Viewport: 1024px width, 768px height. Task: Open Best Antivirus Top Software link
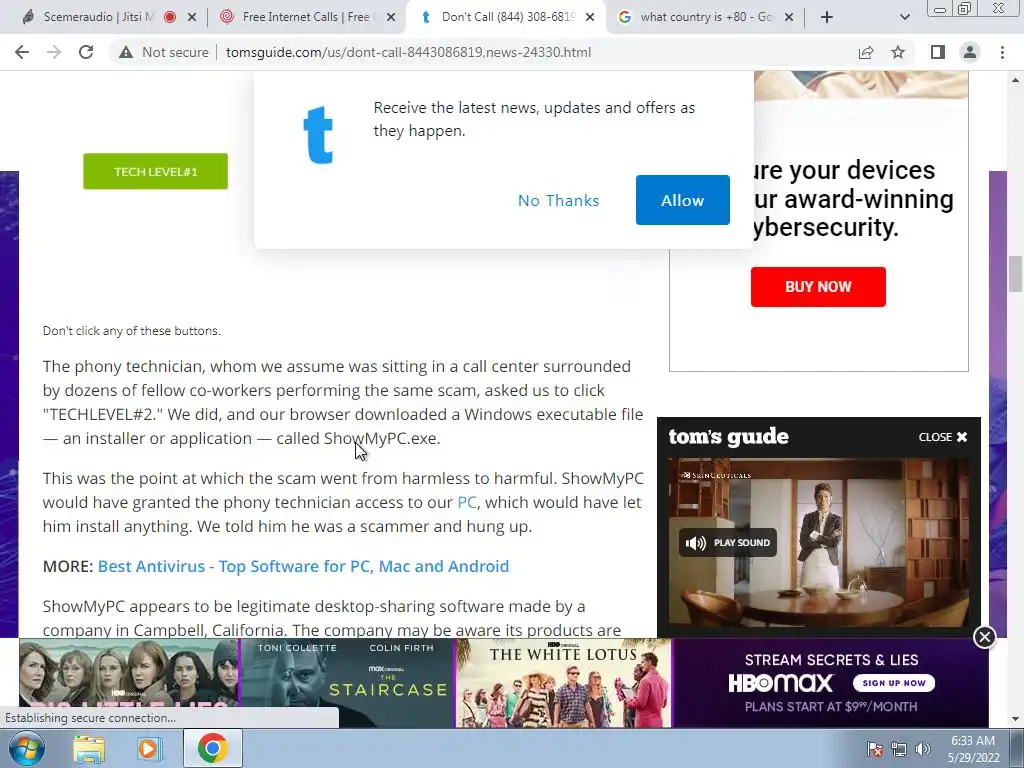303,566
